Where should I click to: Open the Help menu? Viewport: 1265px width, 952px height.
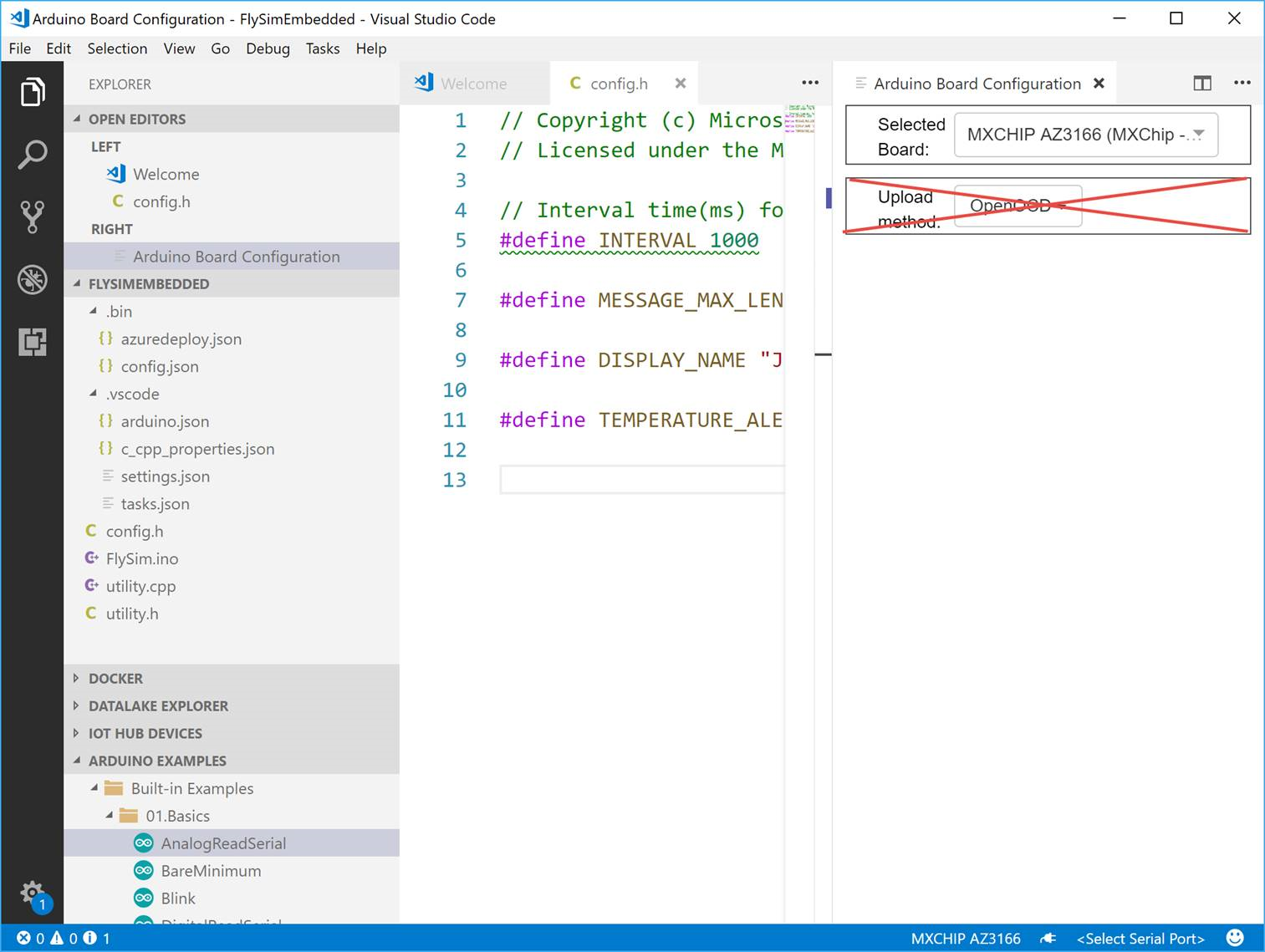[371, 48]
